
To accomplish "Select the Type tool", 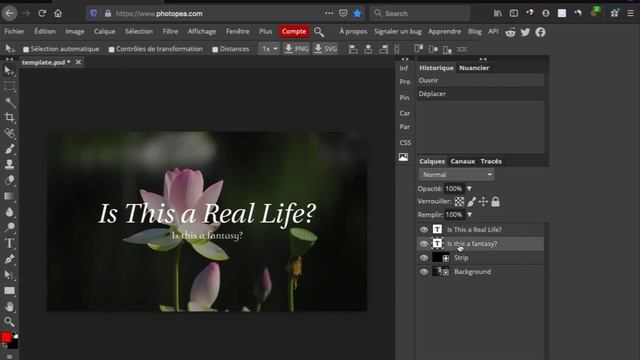I will tap(9, 243).
